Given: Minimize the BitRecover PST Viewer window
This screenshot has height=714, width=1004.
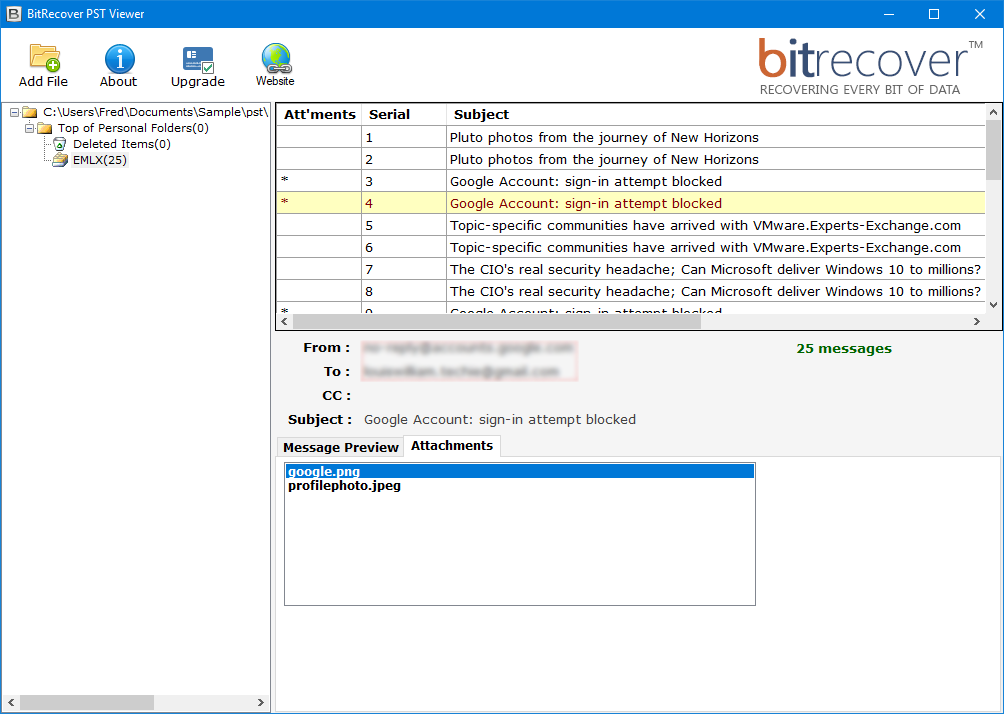Looking at the screenshot, I should (889, 13).
